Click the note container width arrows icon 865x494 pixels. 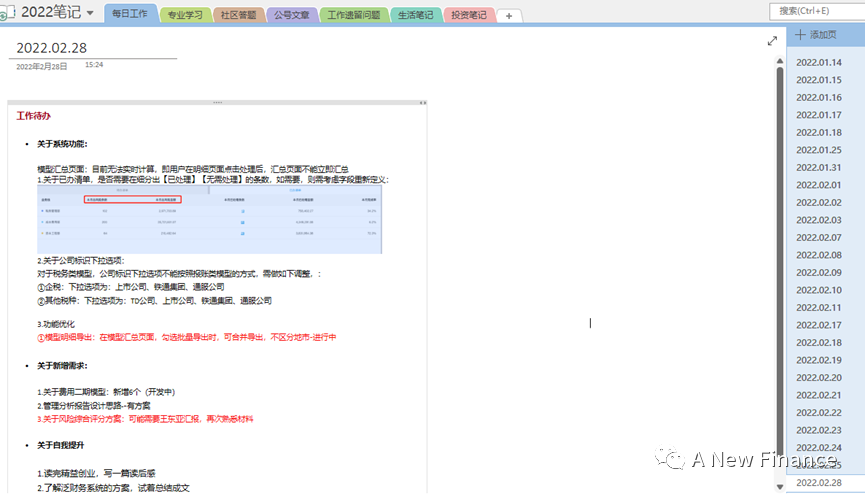[x=422, y=103]
